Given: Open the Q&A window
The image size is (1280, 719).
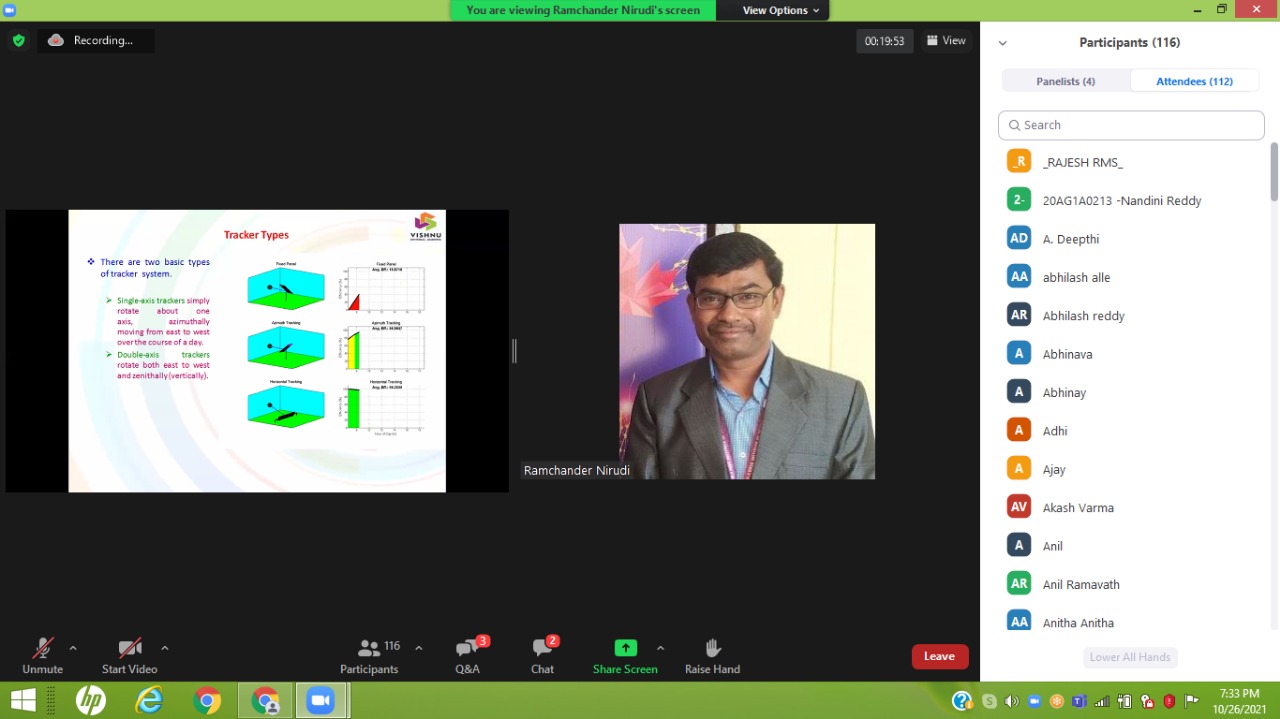Looking at the screenshot, I should tap(467, 656).
